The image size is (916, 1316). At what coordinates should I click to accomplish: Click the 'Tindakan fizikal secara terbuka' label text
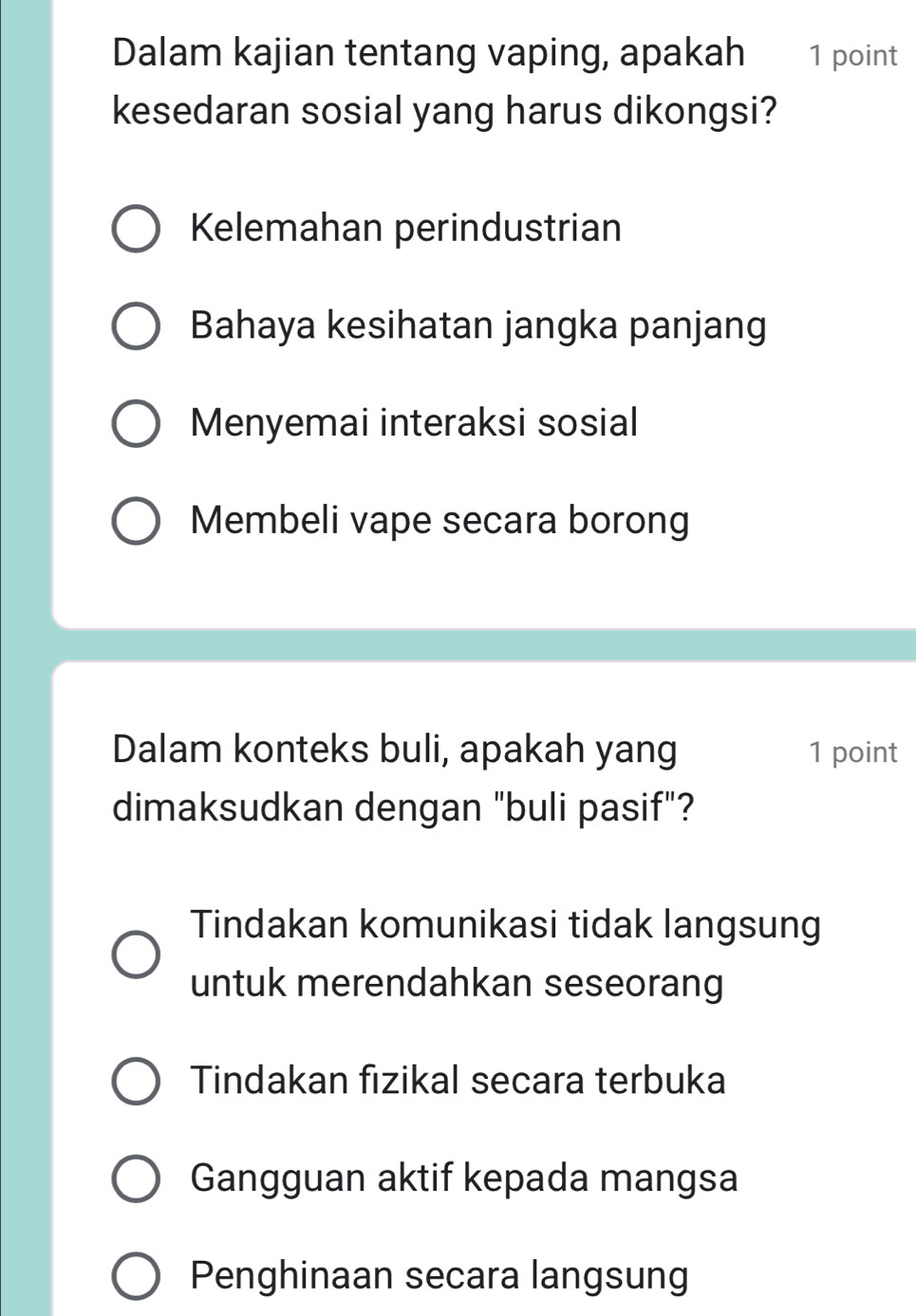(458, 1082)
